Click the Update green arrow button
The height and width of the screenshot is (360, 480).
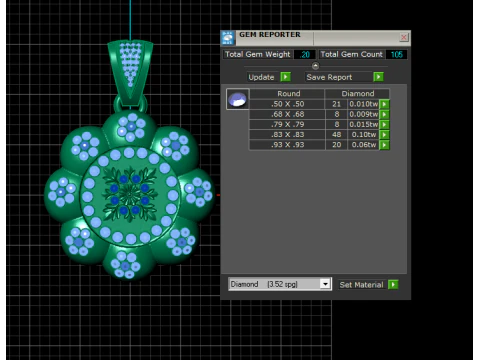pyautogui.click(x=286, y=77)
